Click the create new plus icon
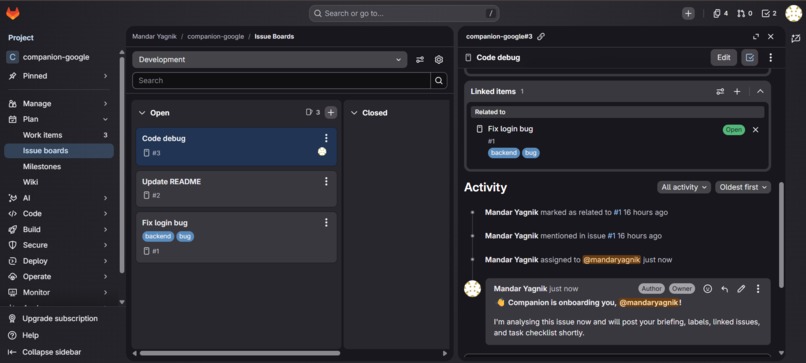The height and width of the screenshot is (363, 806). click(688, 13)
